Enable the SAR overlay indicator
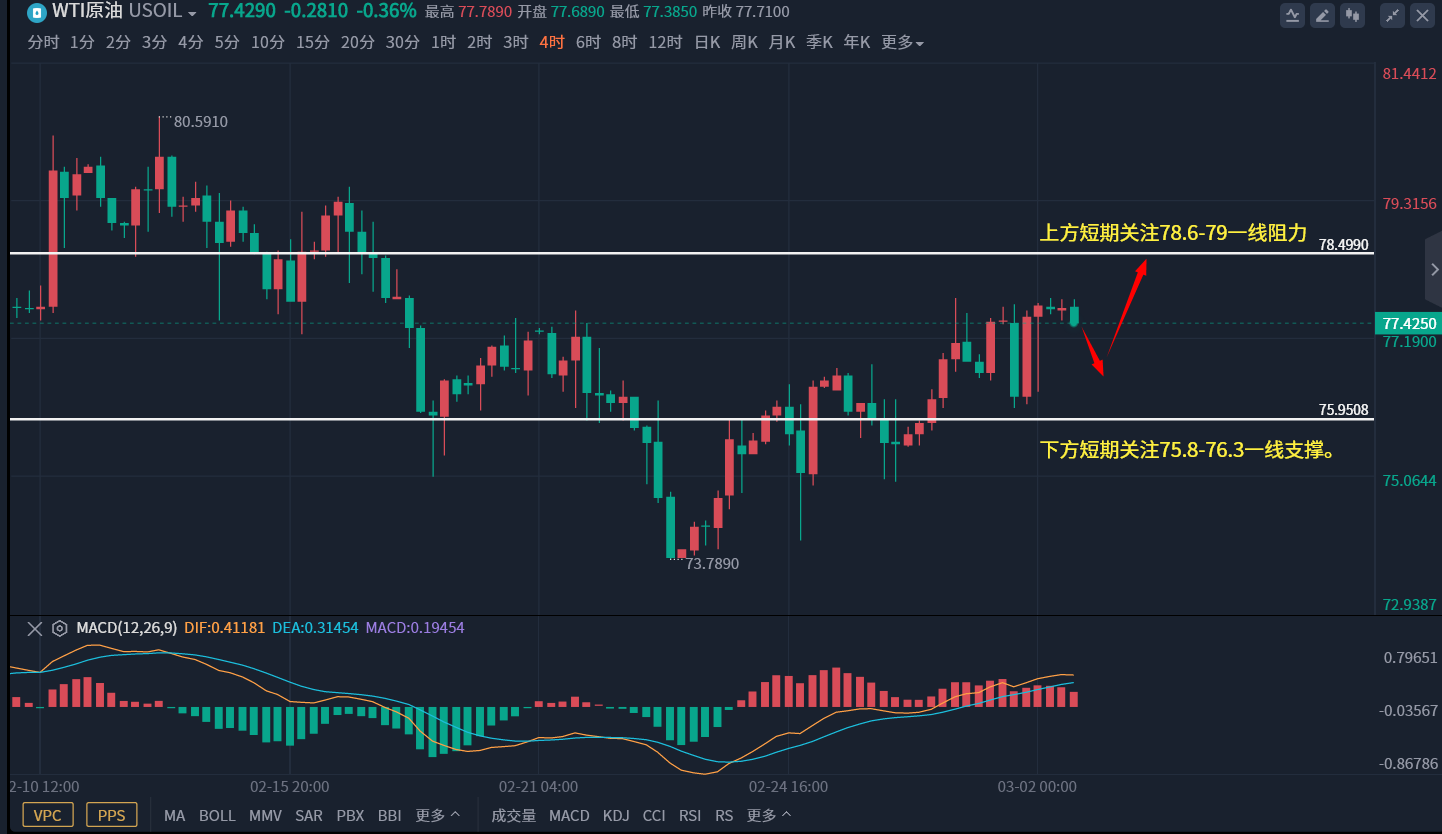Viewport: 1442px width, 834px height. pos(309,815)
